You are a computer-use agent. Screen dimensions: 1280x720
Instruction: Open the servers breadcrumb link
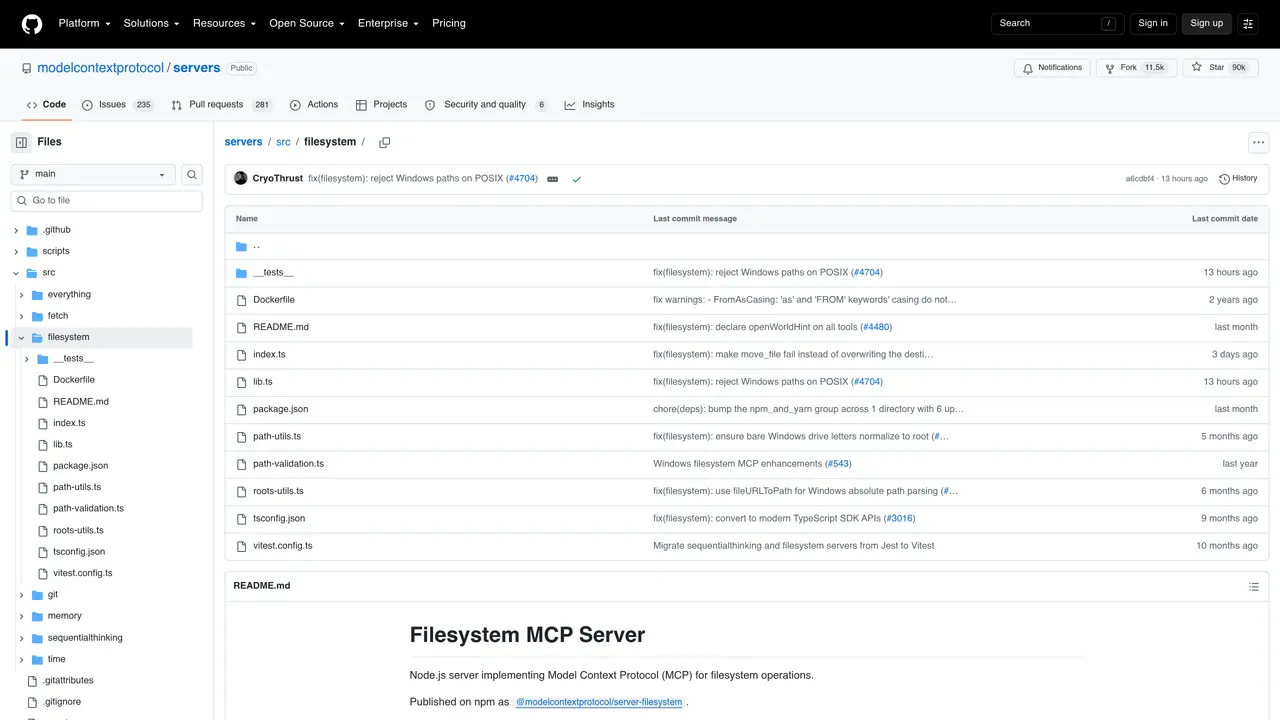(x=243, y=142)
